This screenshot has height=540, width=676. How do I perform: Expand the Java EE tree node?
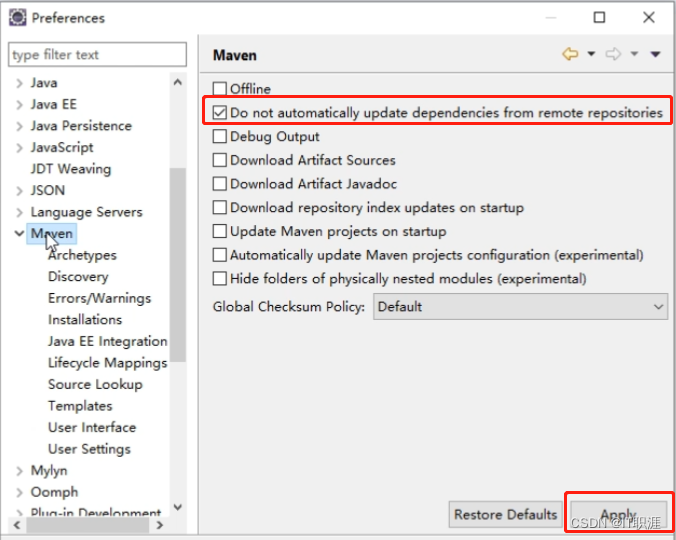click(19, 104)
